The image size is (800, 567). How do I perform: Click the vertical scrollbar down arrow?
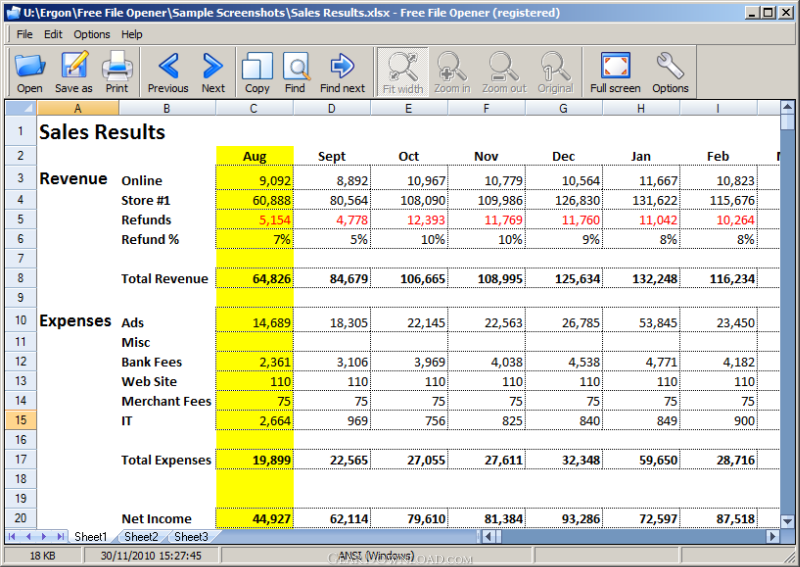(x=787, y=521)
